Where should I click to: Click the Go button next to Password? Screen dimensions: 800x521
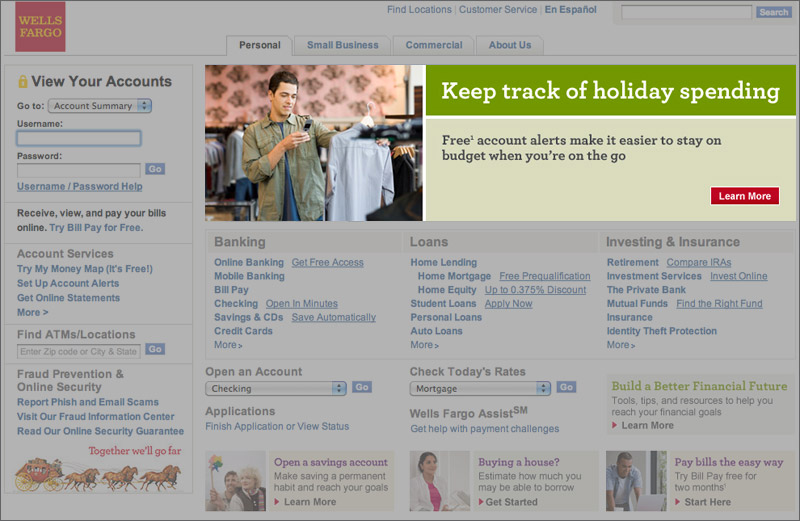point(155,169)
